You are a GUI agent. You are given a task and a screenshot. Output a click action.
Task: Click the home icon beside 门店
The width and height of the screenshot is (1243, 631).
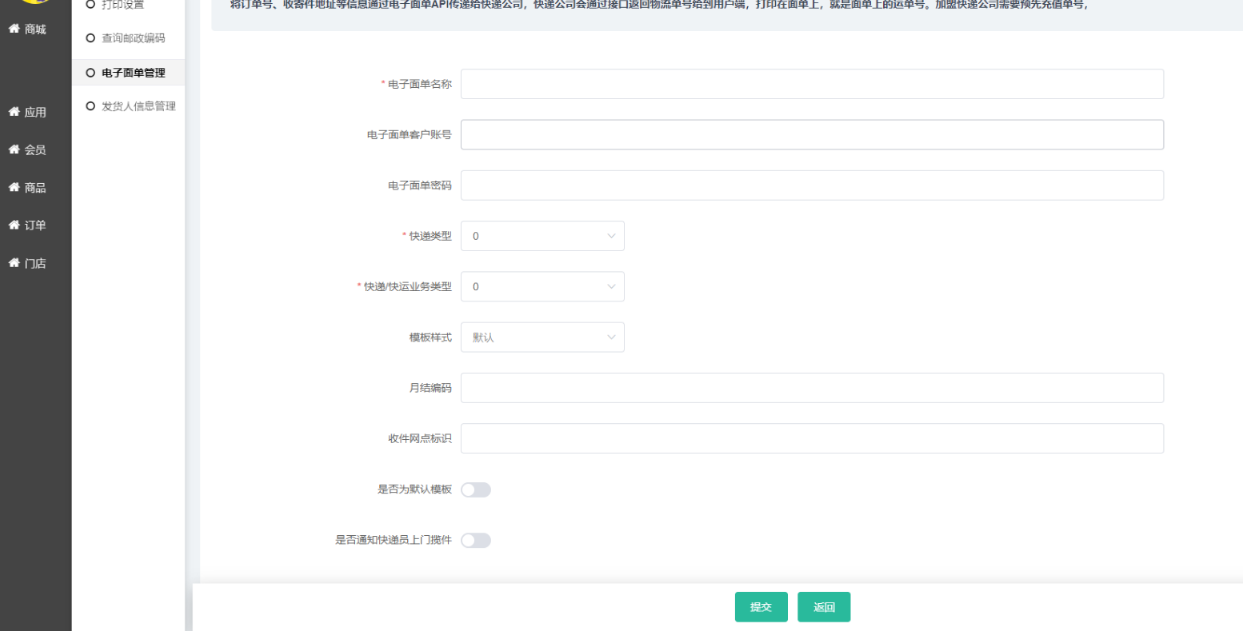click(x=15, y=264)
